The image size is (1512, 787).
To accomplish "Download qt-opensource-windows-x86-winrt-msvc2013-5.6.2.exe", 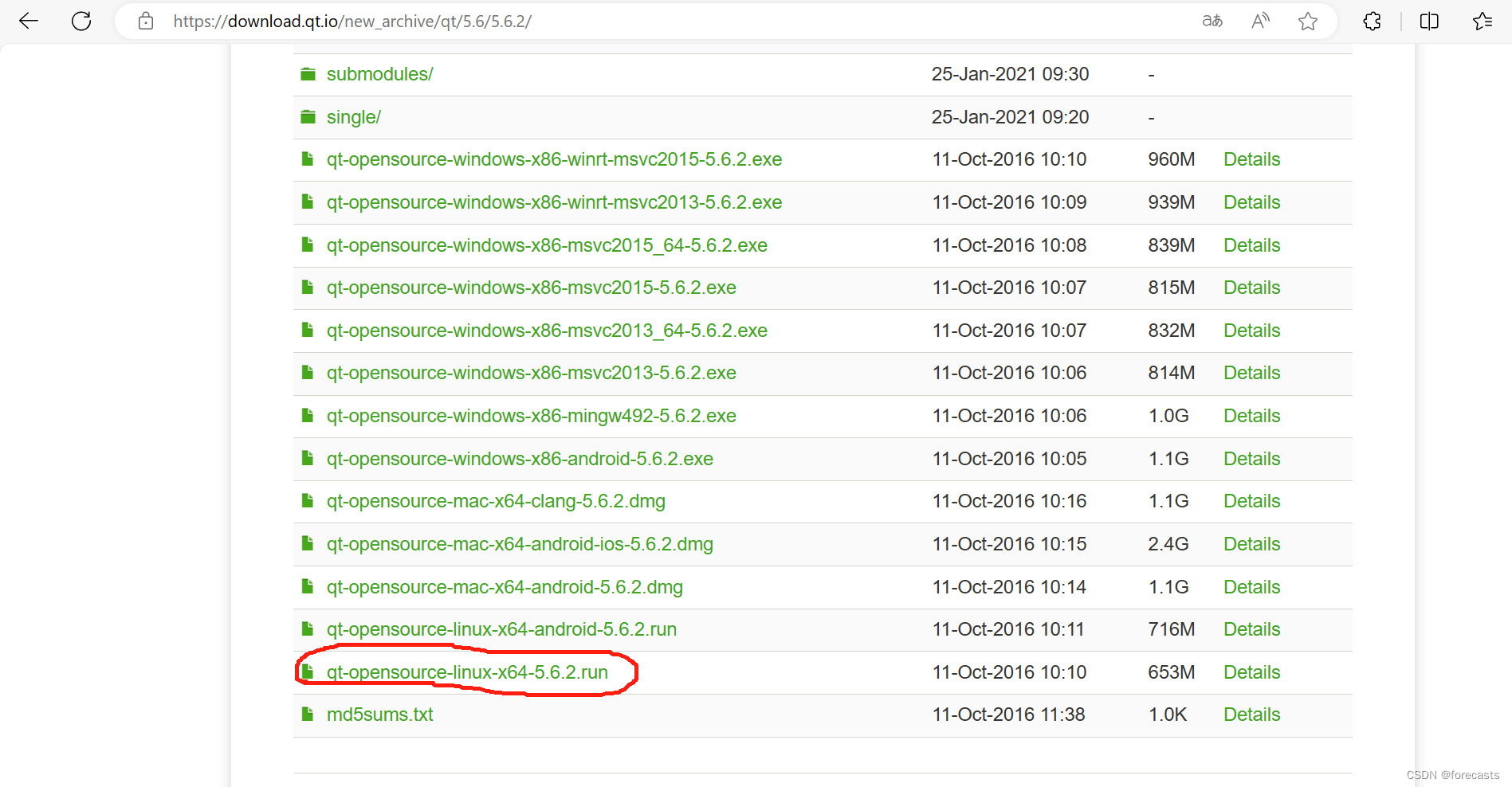I will (x=554, y=202).
